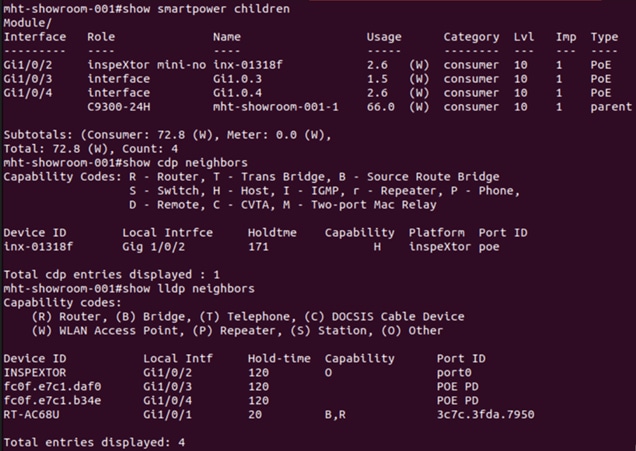Image resolution: width=636 pixels, height=451 pixels.
Task: Click the 'Platform' header in cdp output
Action: [x=436, y=232]
